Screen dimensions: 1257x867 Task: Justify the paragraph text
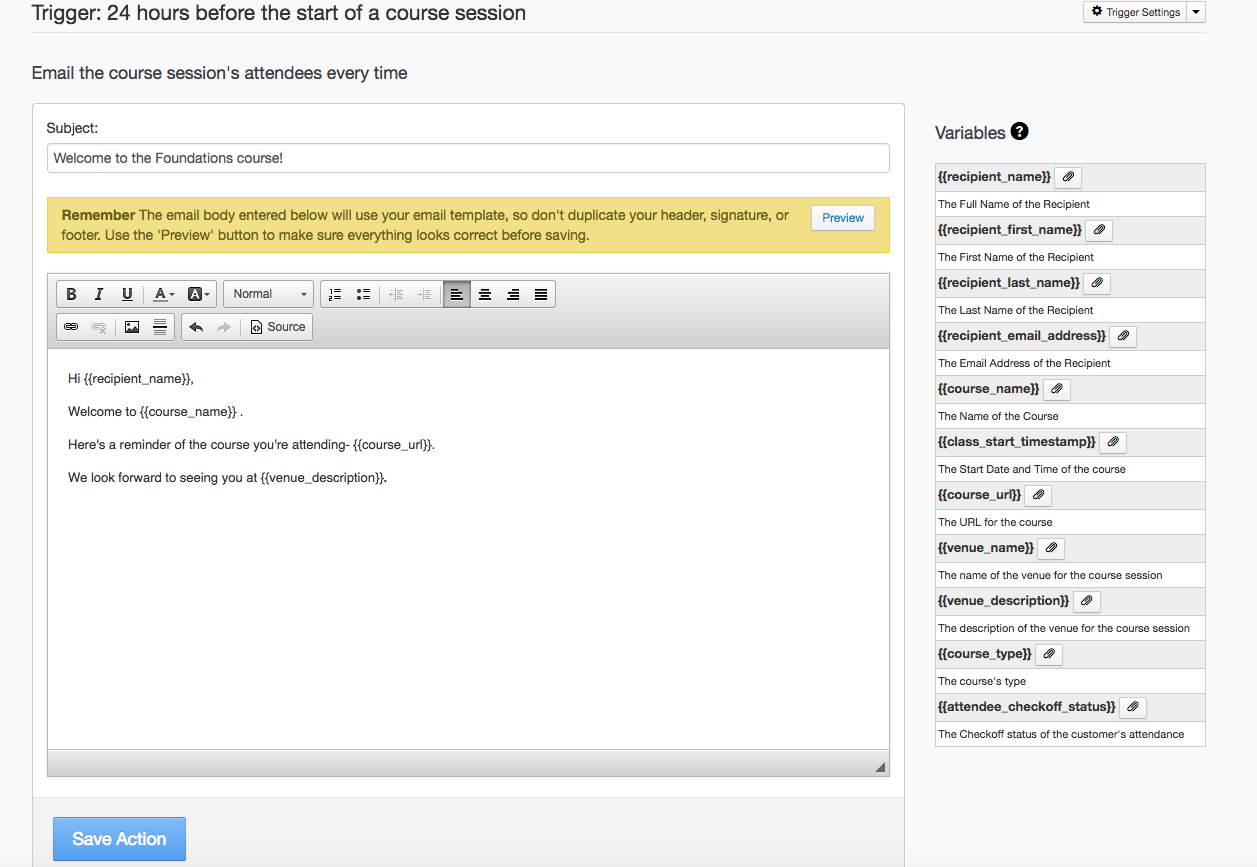point(541,294)
